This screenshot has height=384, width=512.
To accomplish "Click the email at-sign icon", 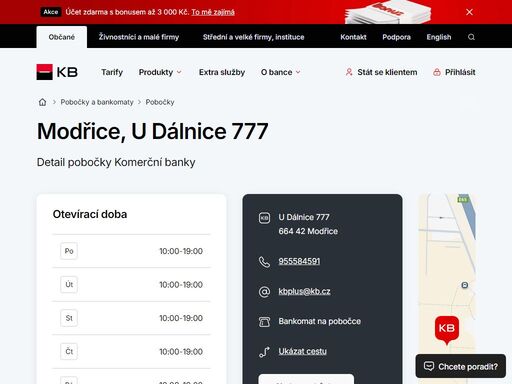I will click(x=264, y=292).
